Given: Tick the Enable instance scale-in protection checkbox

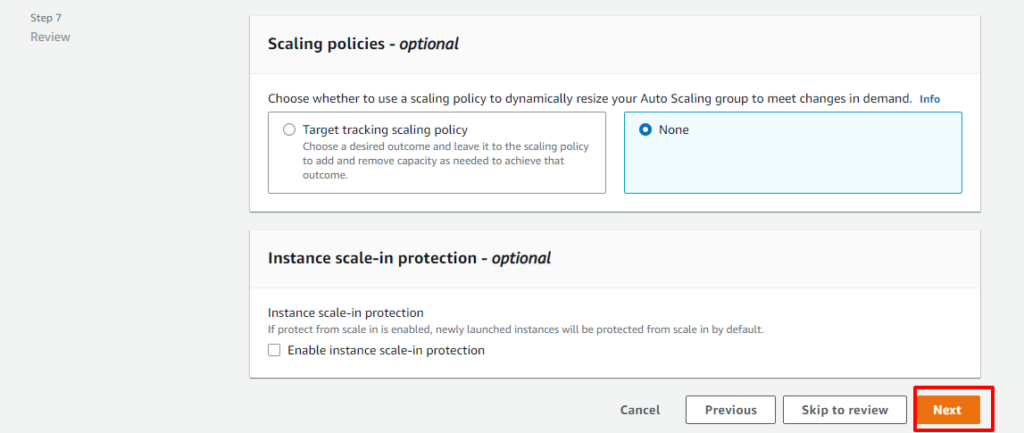Looking at the screenshot, I should 274,351.
